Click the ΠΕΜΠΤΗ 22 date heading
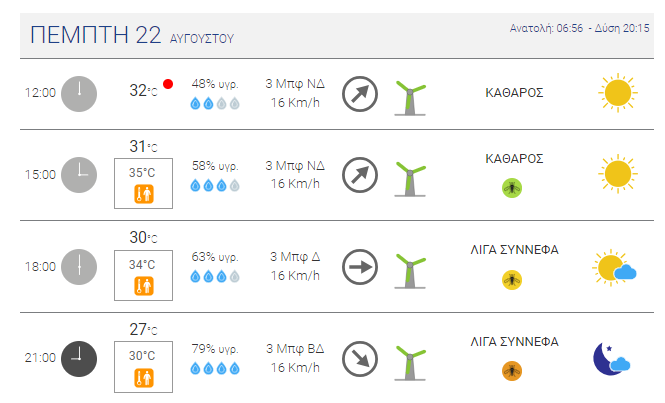Viewport: 665px width, 403px height. (95, 35)
